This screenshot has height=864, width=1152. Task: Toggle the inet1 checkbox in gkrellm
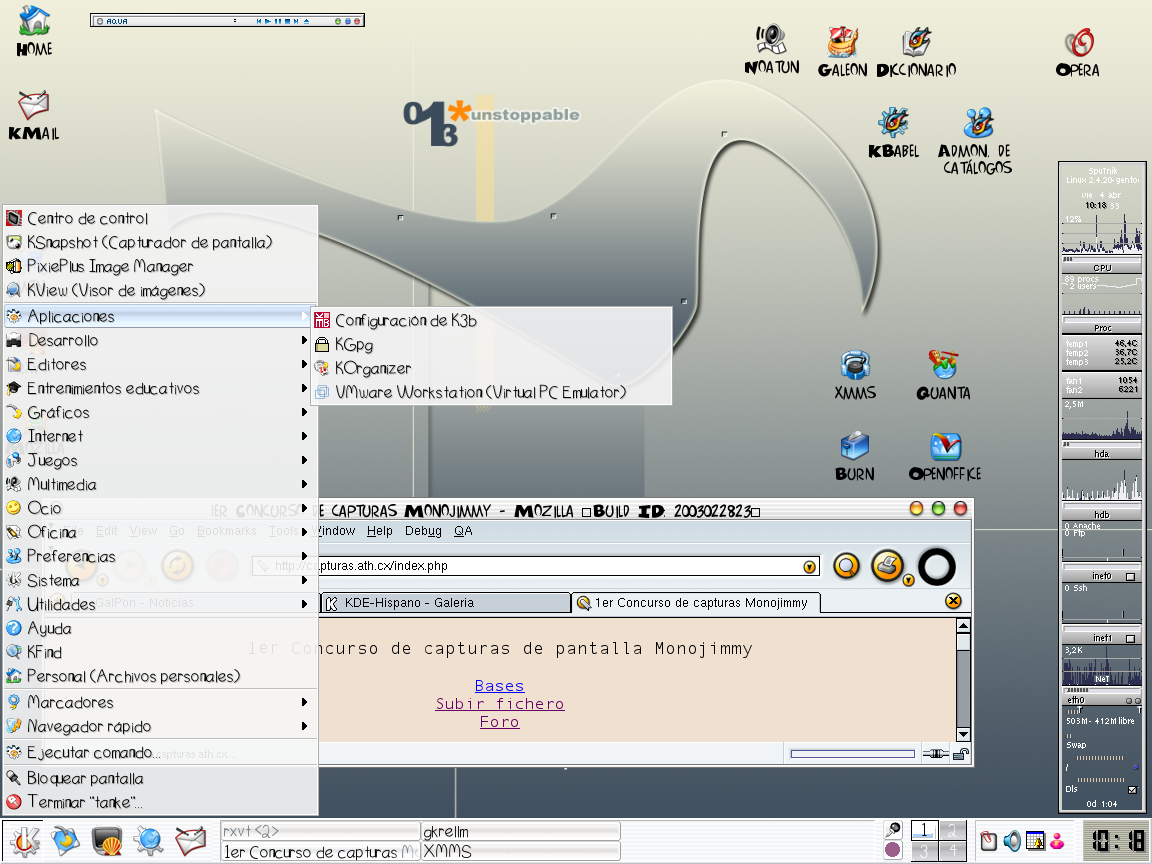pos(1131,638)
